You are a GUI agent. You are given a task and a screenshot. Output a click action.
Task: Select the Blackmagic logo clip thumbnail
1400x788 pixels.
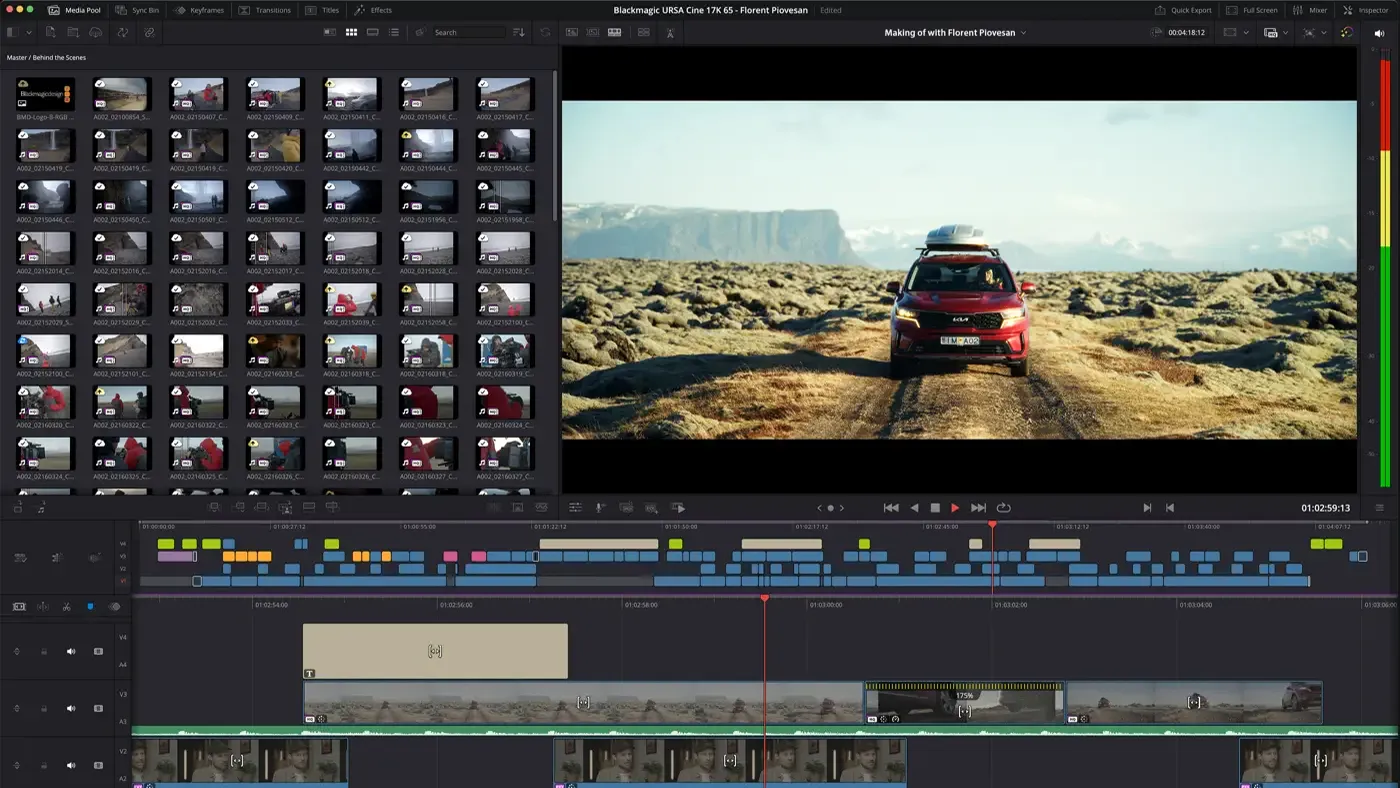(x=43, y=95)
